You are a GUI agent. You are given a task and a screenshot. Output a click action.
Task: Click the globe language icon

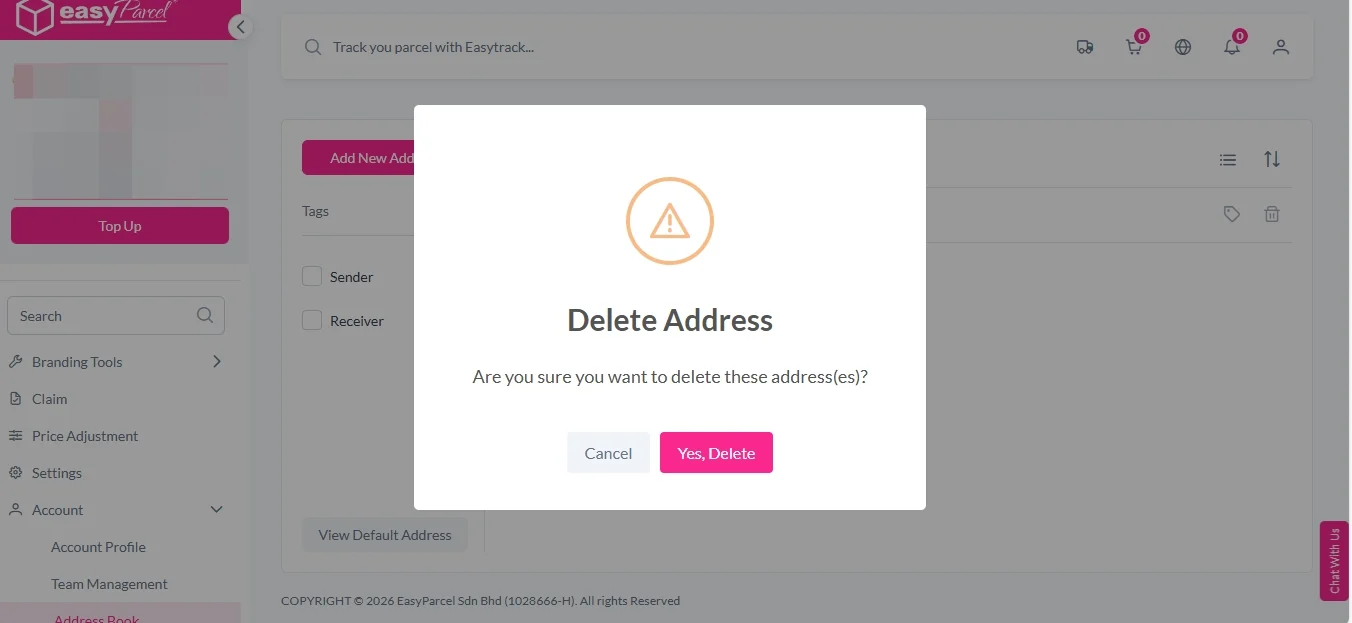tap(1183, 47)
